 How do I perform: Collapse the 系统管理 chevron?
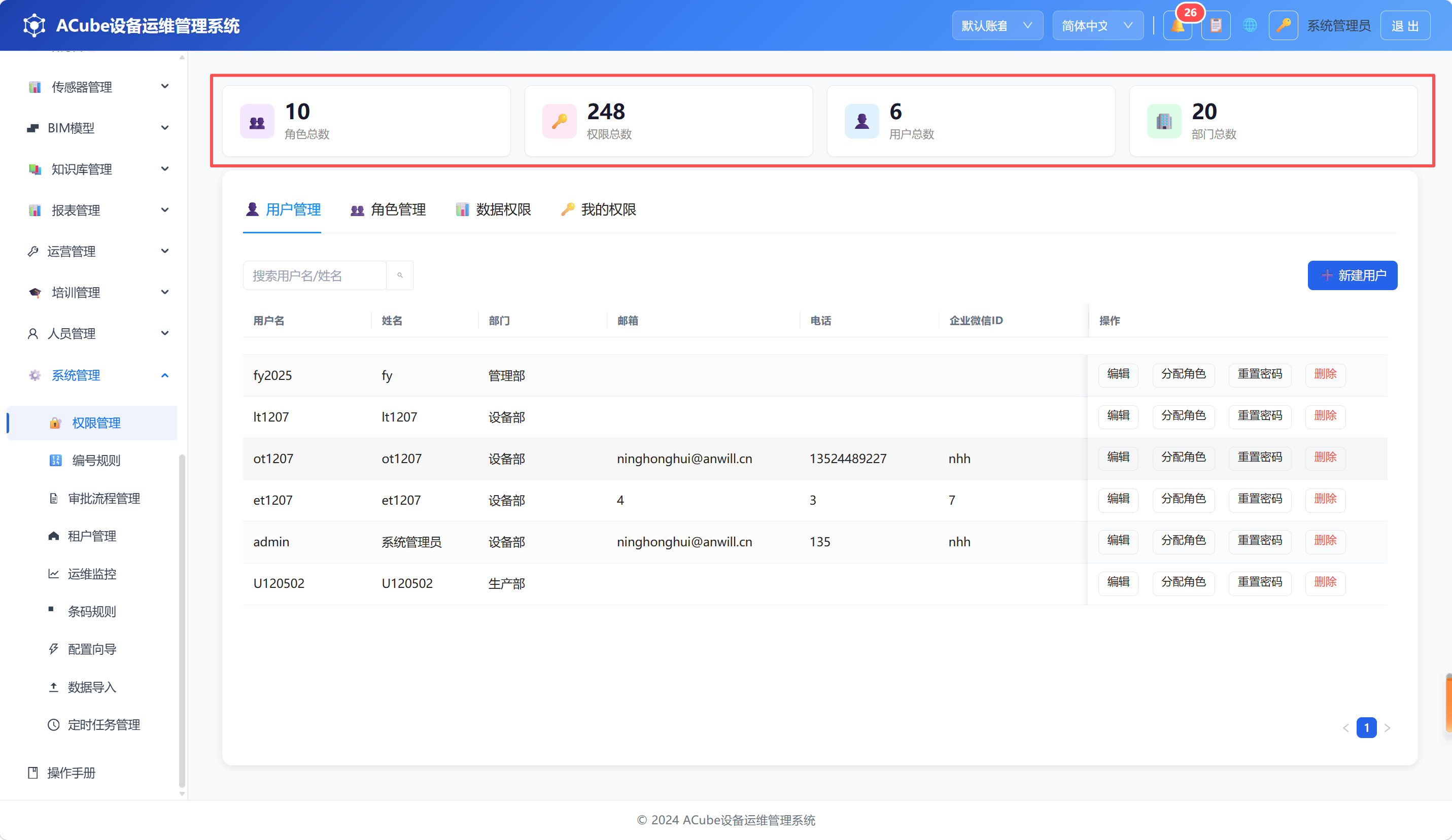coord(165,375)
